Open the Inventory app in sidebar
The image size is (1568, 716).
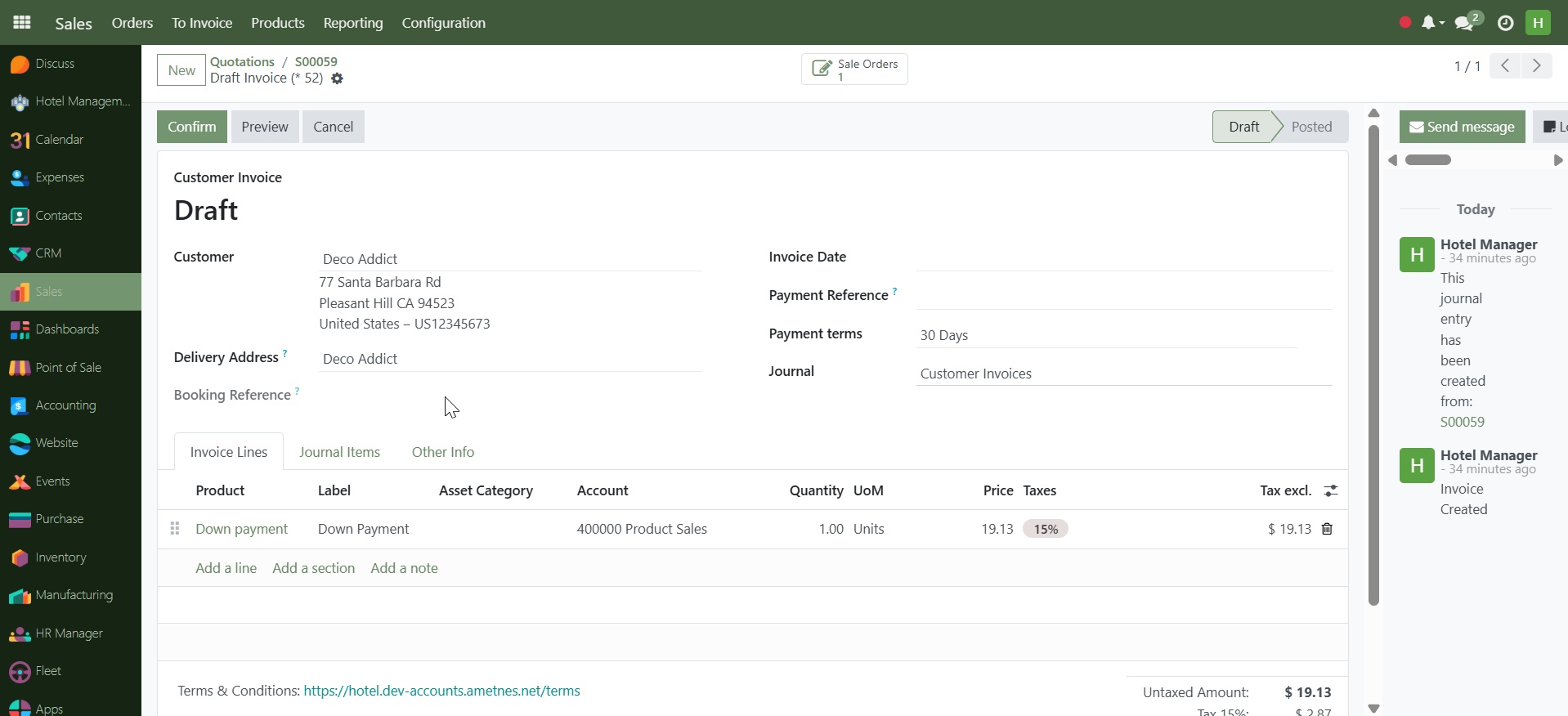click(x=60, y=557)
